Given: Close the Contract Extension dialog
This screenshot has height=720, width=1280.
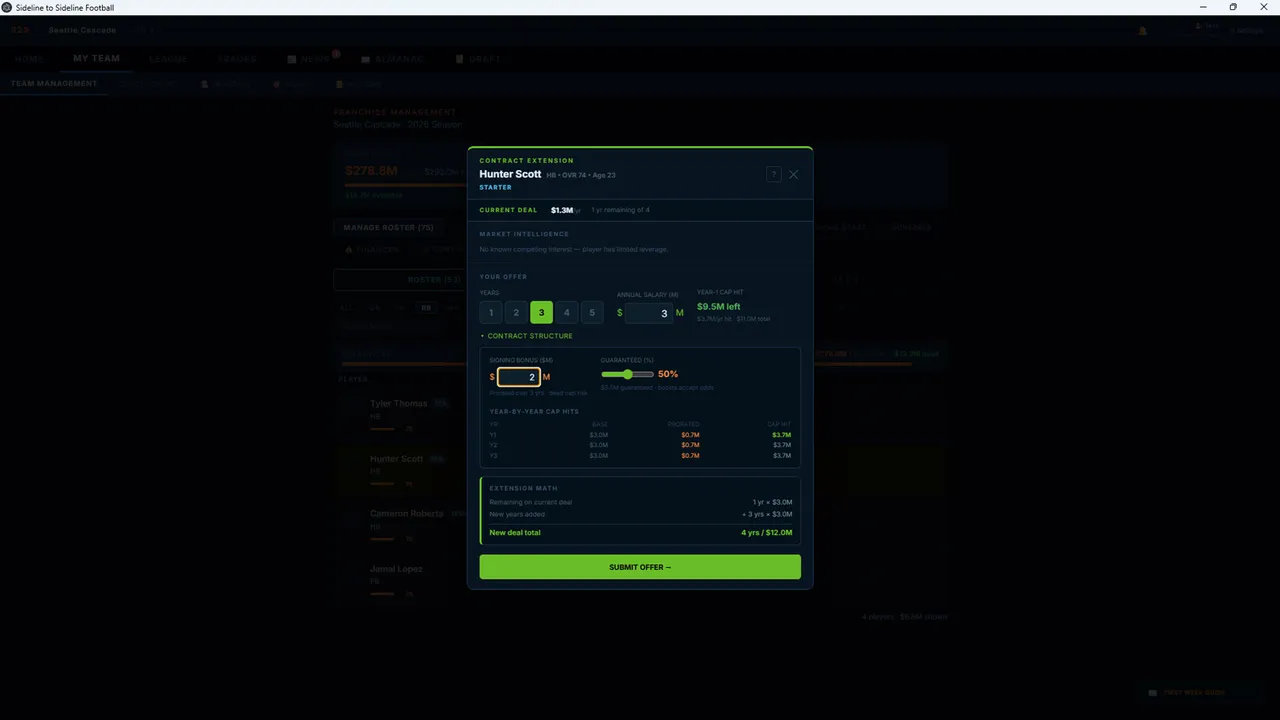Looking at the screenshot, I should [x=794, y=174].
